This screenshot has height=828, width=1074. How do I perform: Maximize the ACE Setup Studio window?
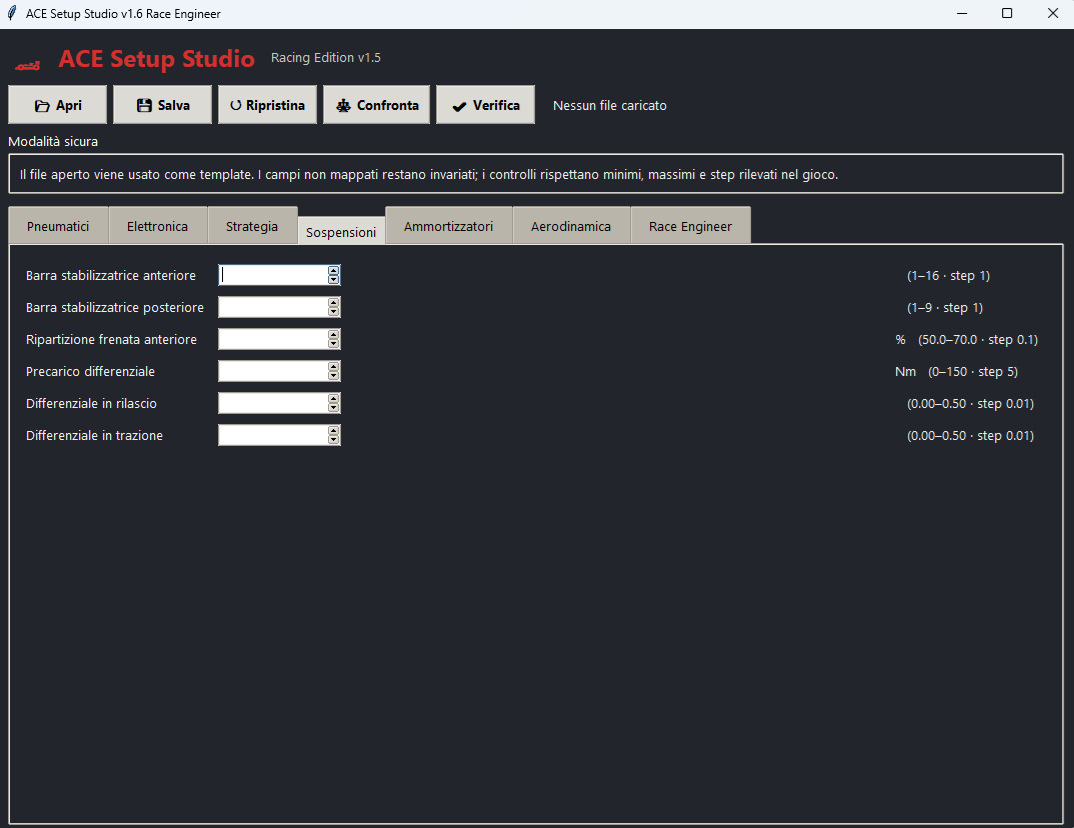[x=1007, y=13]
